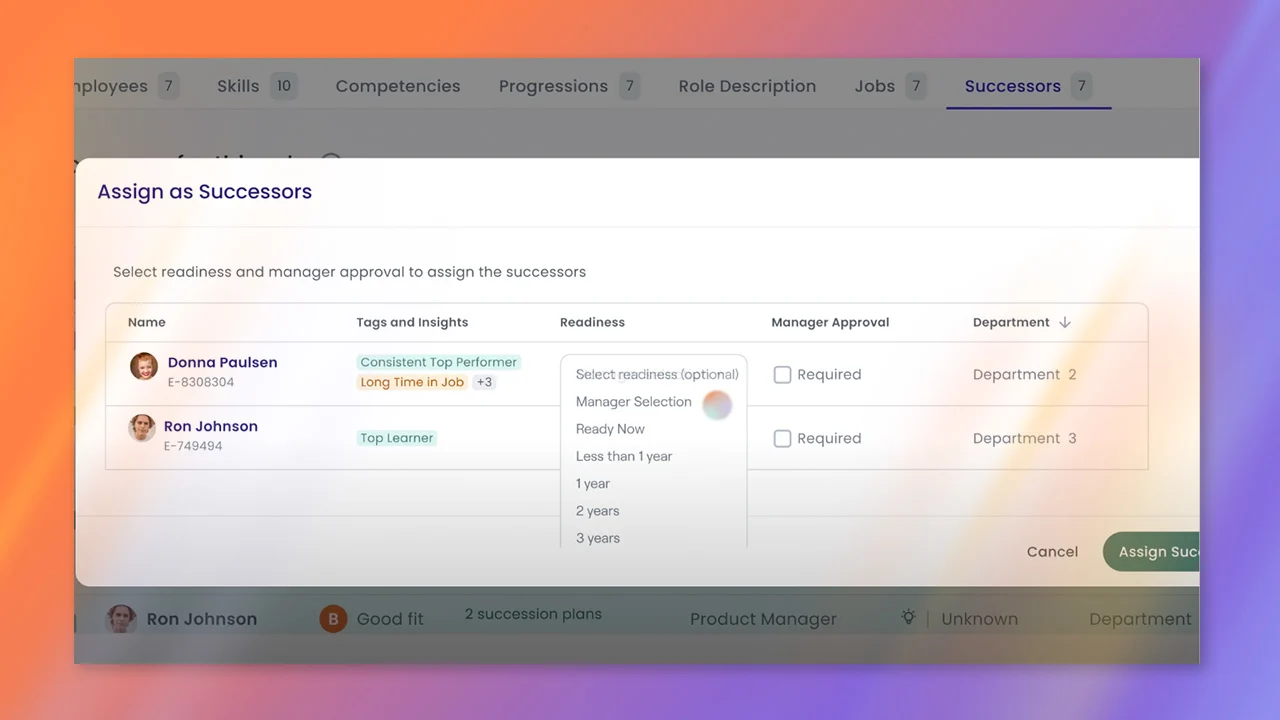Cancel the Assign as Successors dialog
The height and width of the screenshot is (720, 1280).
click(x=1052, y=552)
